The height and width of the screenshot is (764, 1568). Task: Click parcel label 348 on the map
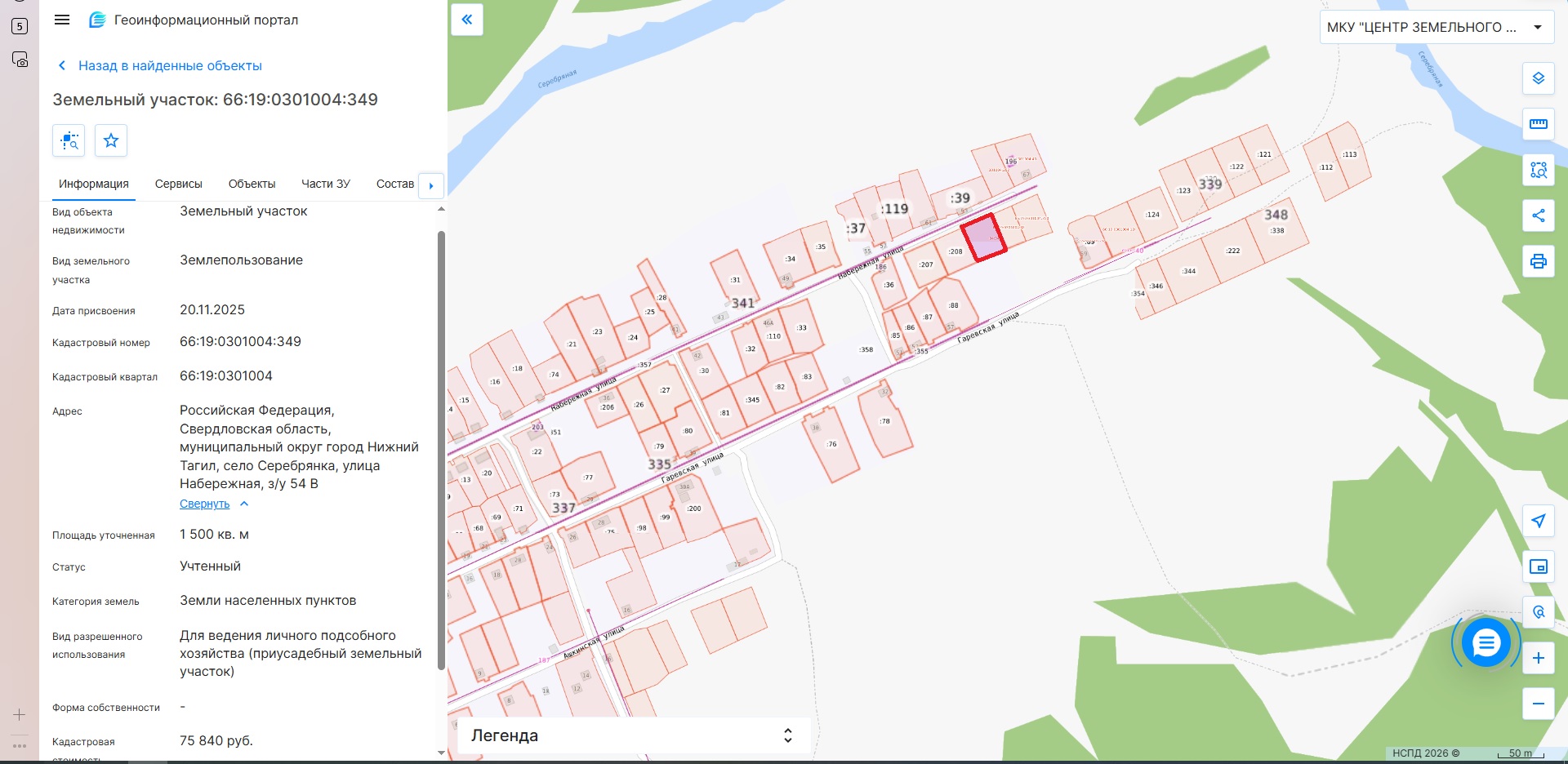pyautogui.click(x=1276, y=215)
